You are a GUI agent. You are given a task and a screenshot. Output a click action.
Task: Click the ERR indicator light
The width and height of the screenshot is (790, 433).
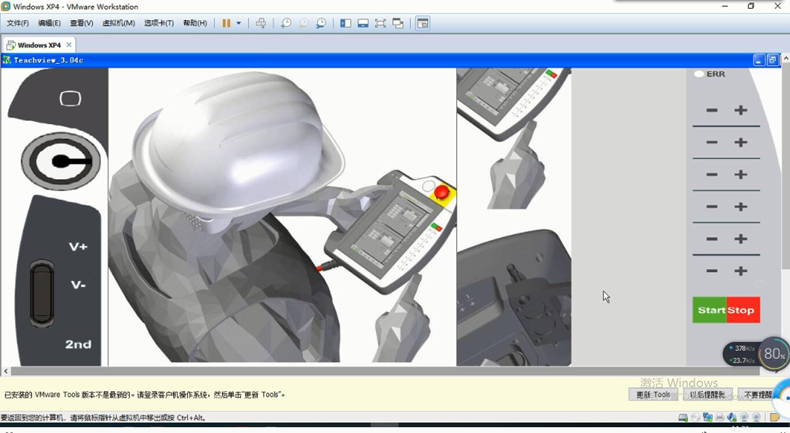click(700, 74)
